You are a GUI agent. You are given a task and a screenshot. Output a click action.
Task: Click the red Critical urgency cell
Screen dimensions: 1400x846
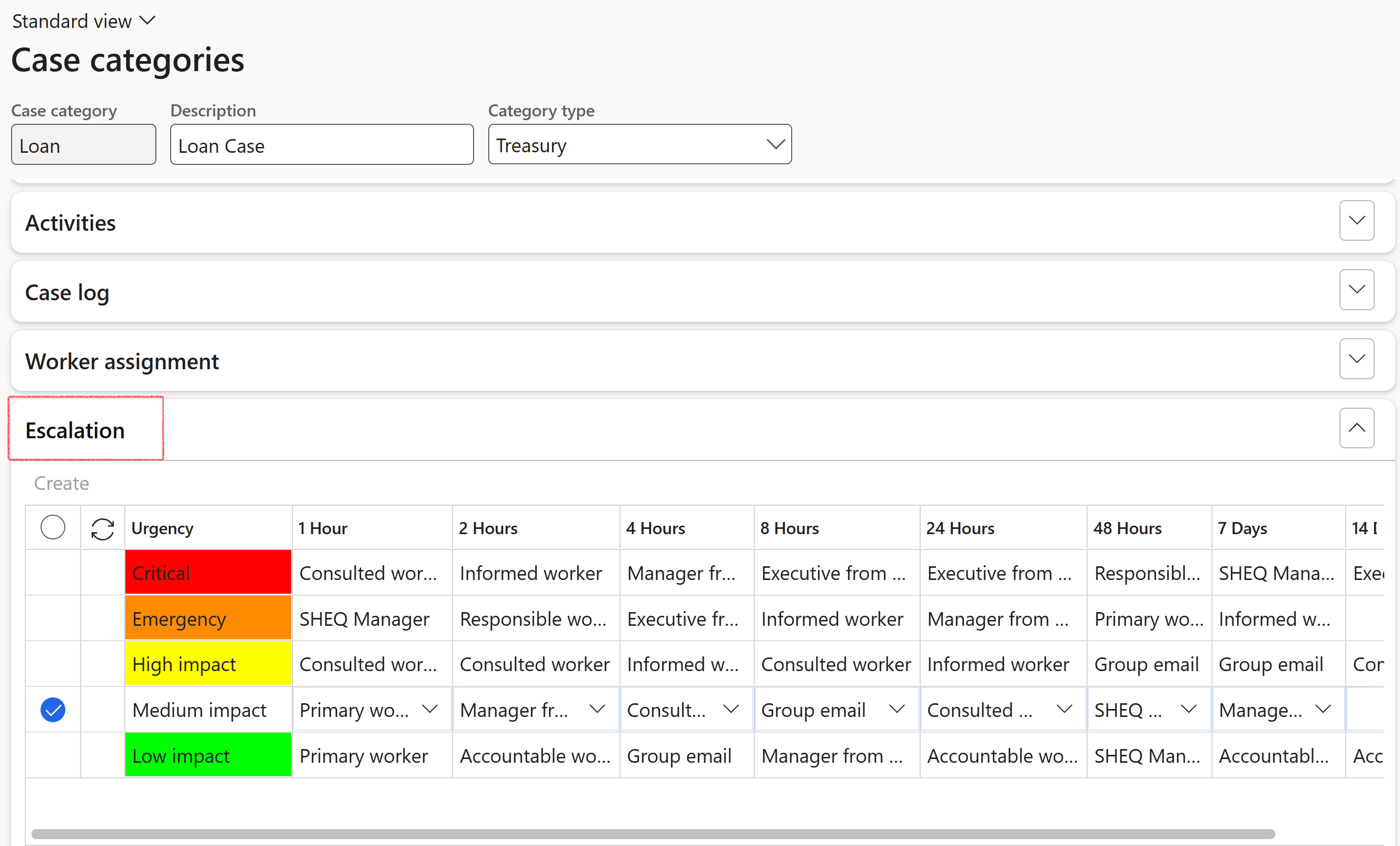[x=208, y=573]
